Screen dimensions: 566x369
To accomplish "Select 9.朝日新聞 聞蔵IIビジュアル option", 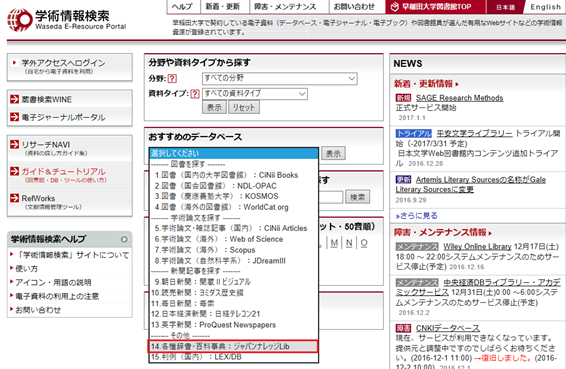I will [x=234, y=282].
